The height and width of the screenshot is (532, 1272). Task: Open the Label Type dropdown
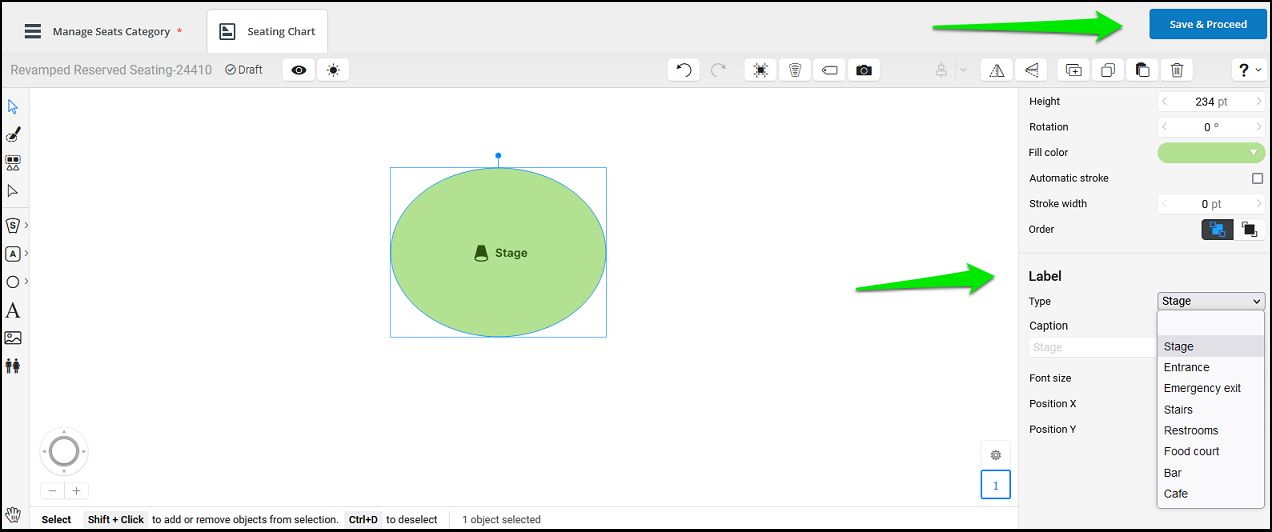[x=1211, y=301]
